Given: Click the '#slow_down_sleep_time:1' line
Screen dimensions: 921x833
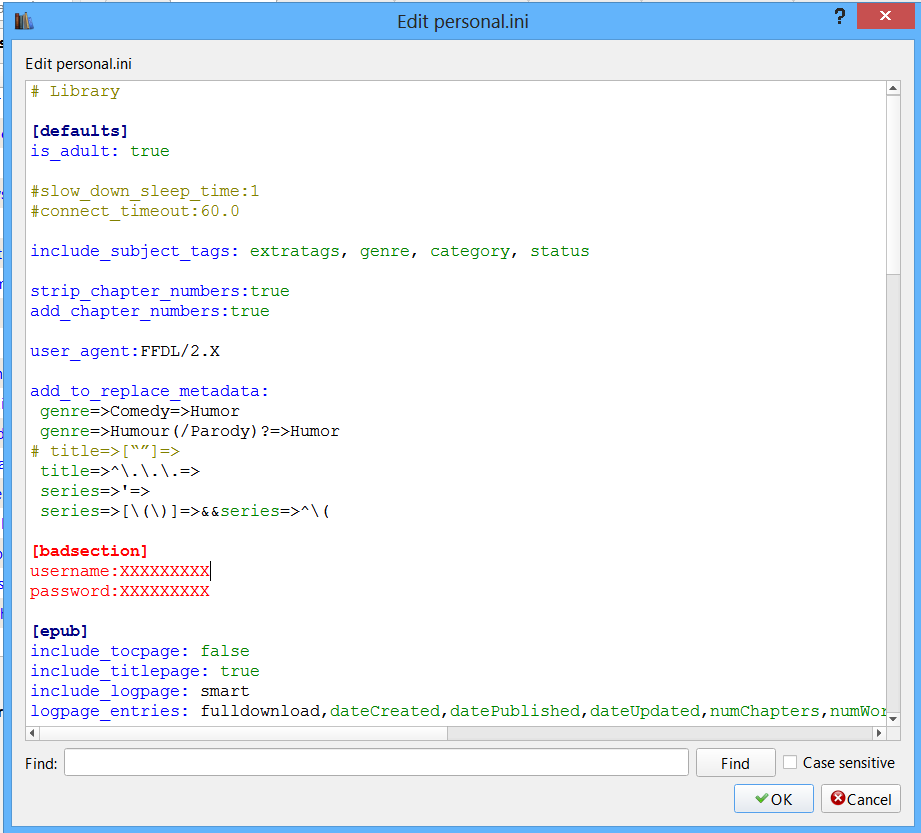Looking at the screenshot, I should pyautogui.click(x=144, y=191).
